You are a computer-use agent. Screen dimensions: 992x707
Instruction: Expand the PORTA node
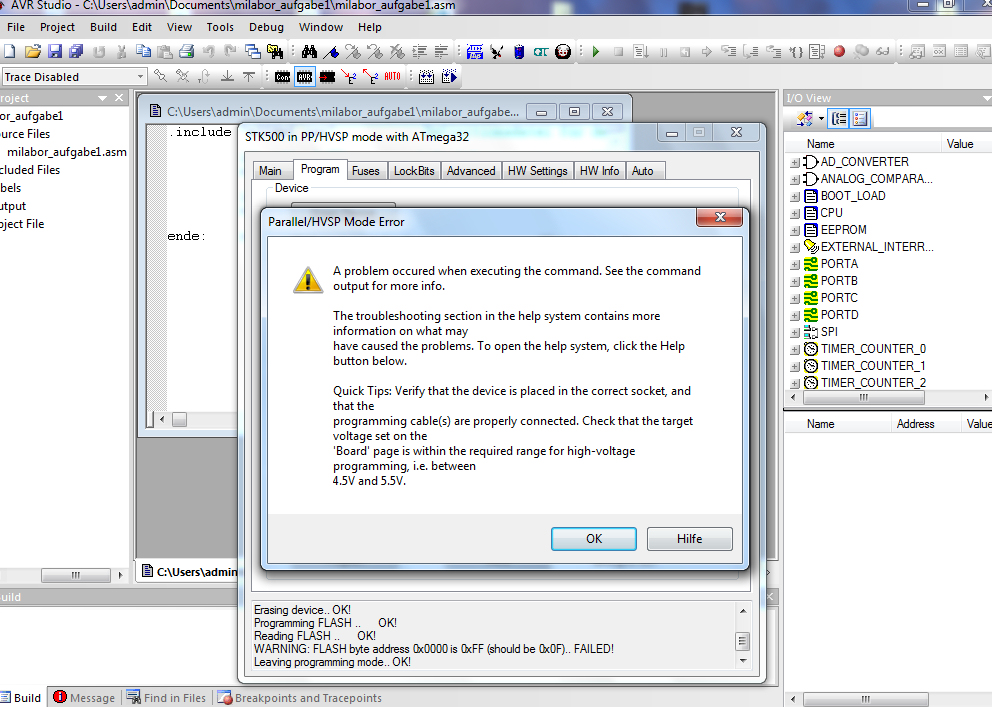point(795,264)
